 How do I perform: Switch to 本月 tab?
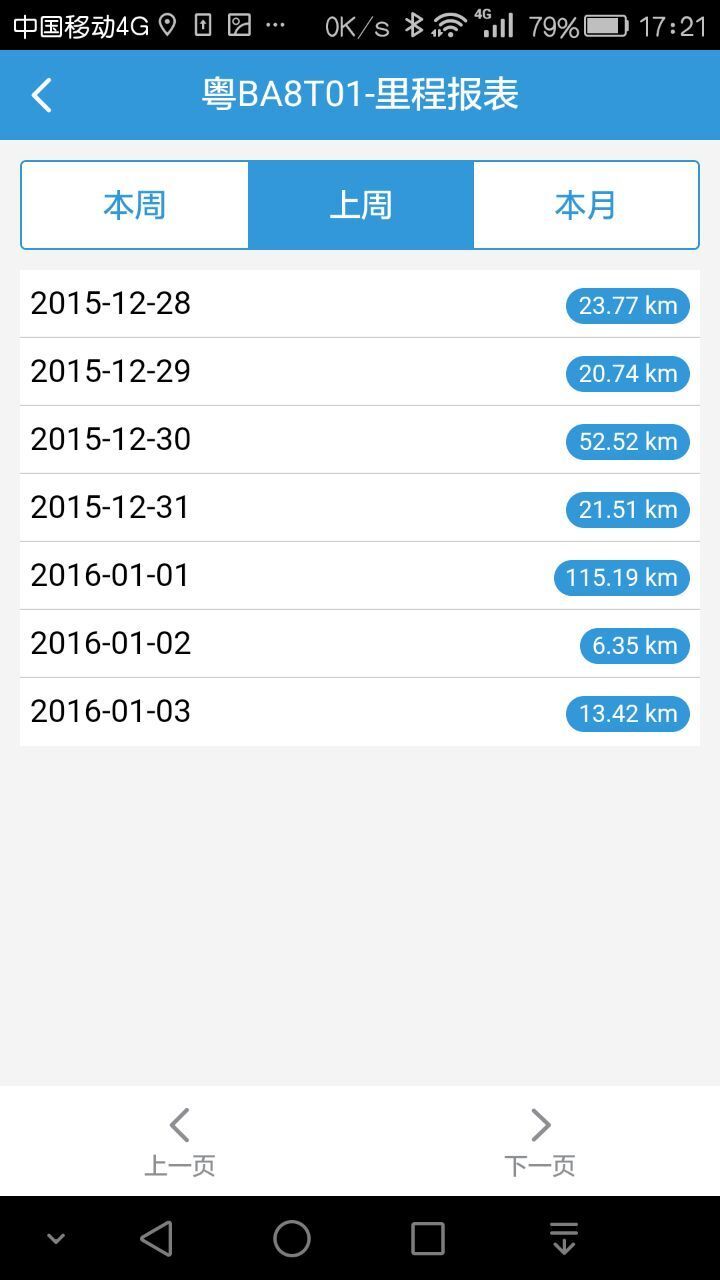[x=586, y=205]
